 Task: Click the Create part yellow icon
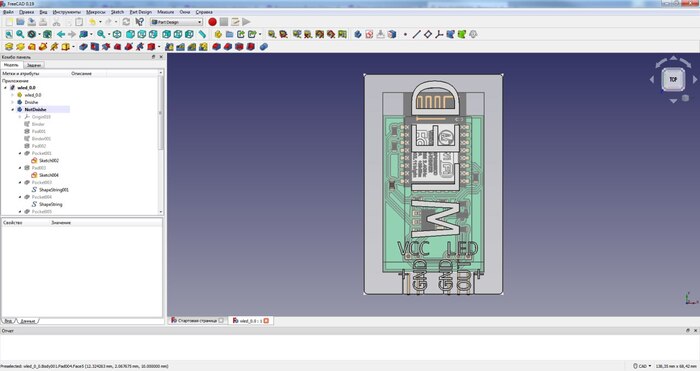pos(218,34)
